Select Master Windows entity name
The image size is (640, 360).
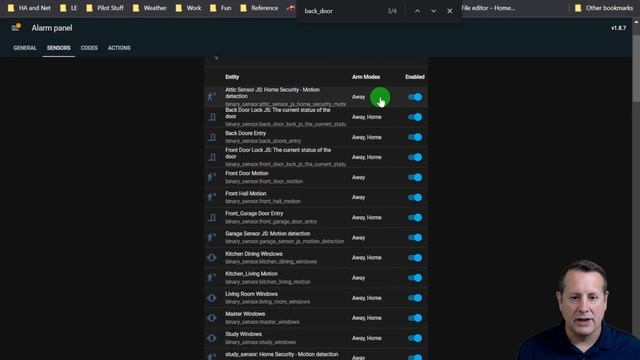coord(245,314)
